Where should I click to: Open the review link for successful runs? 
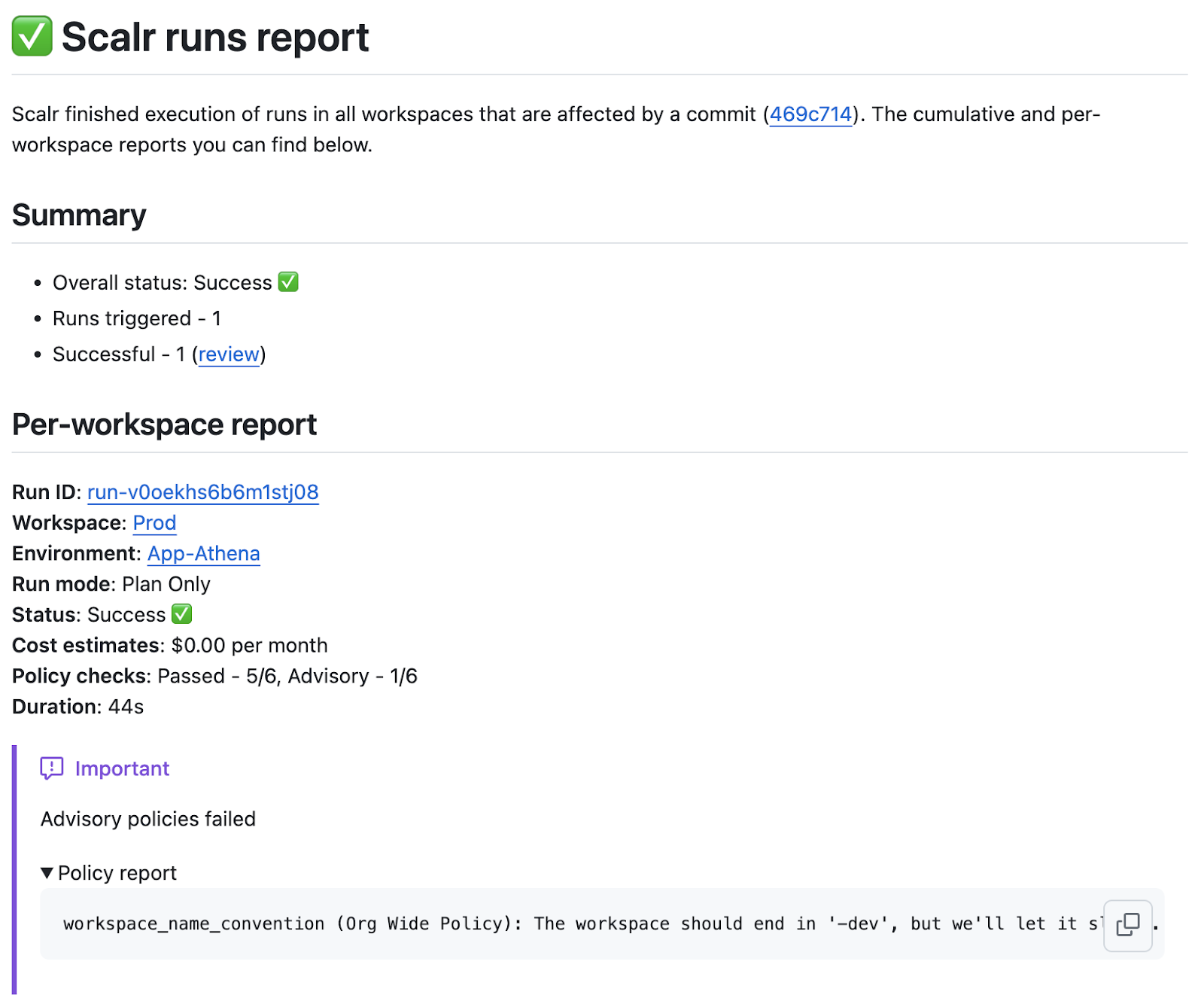(229, 354)
